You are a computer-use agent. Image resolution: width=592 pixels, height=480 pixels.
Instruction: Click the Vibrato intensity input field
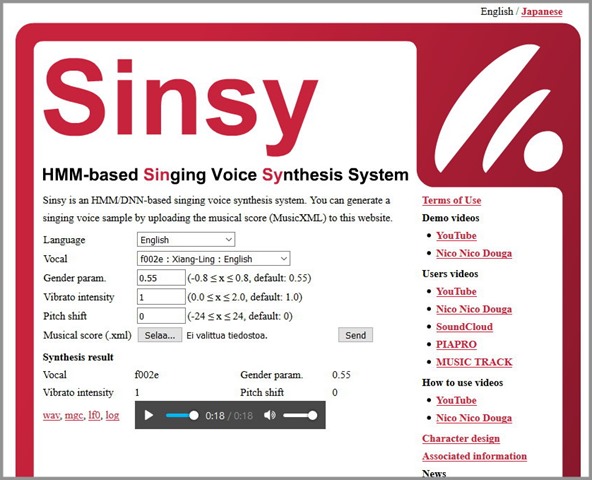(x=161, y=297)
